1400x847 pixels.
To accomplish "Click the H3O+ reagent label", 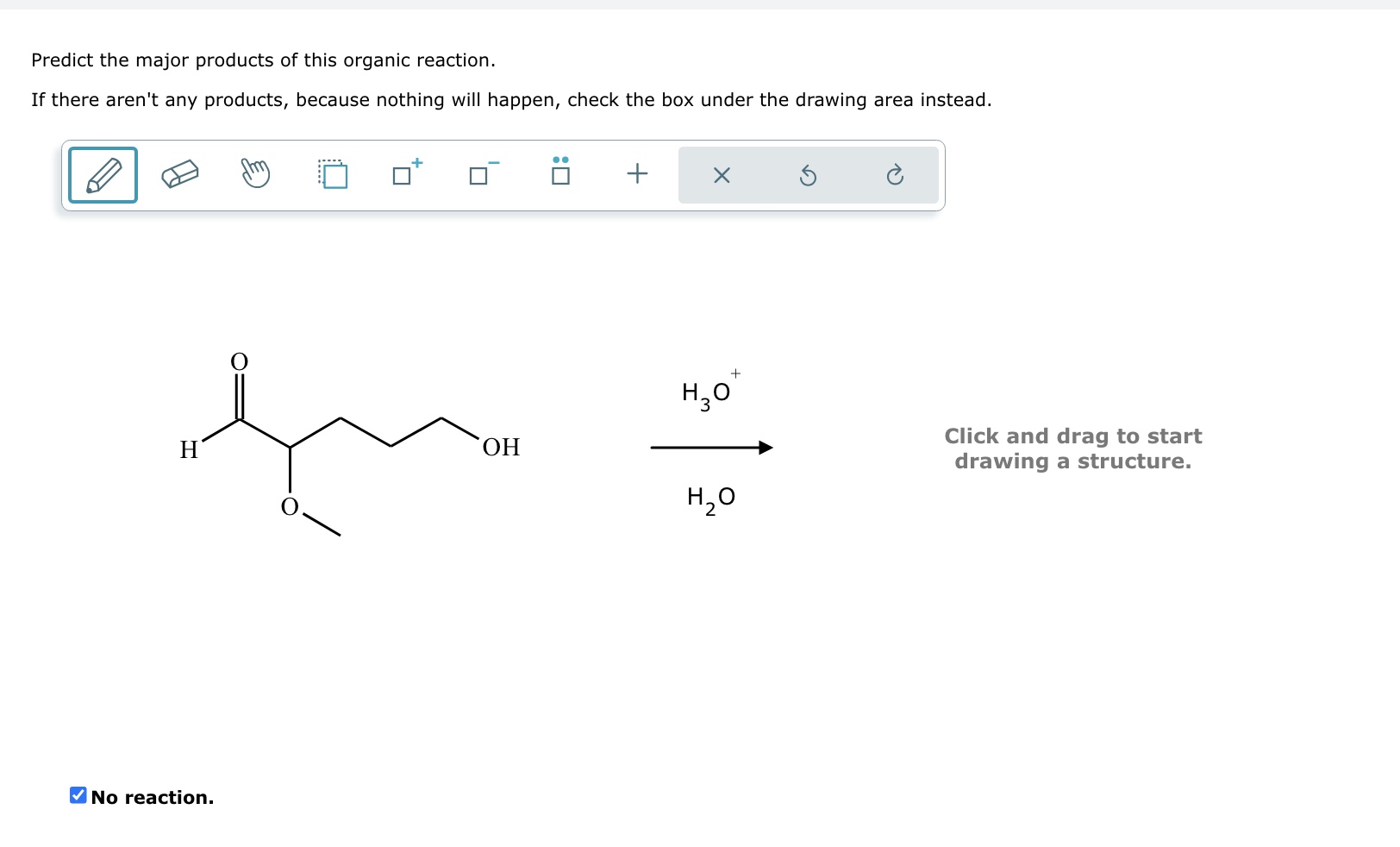I will pyautogui.click(x=707, y=392).
